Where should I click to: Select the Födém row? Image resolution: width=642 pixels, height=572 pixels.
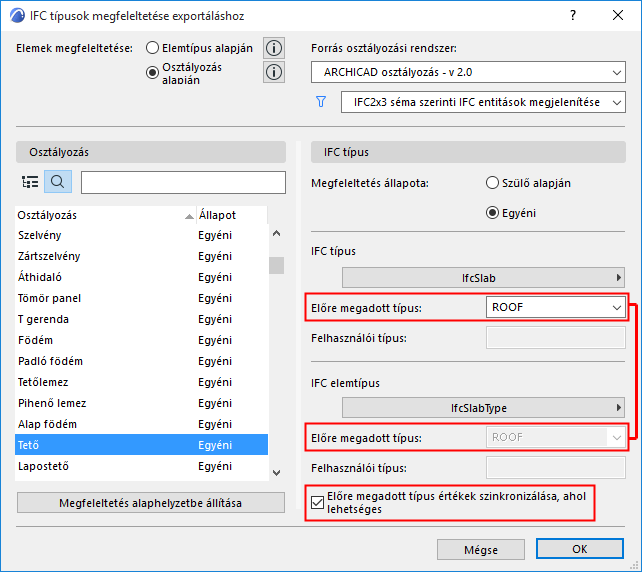click(142, 340)
